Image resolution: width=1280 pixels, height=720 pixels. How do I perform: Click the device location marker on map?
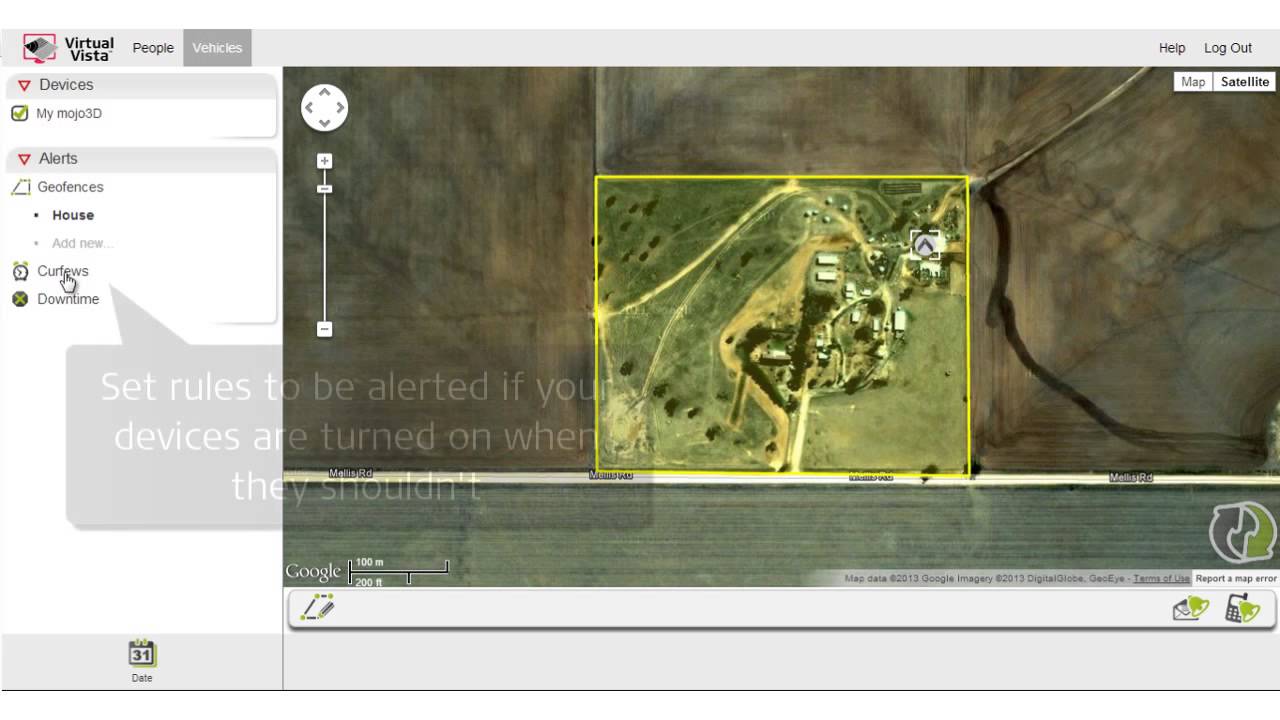[926, 245]
